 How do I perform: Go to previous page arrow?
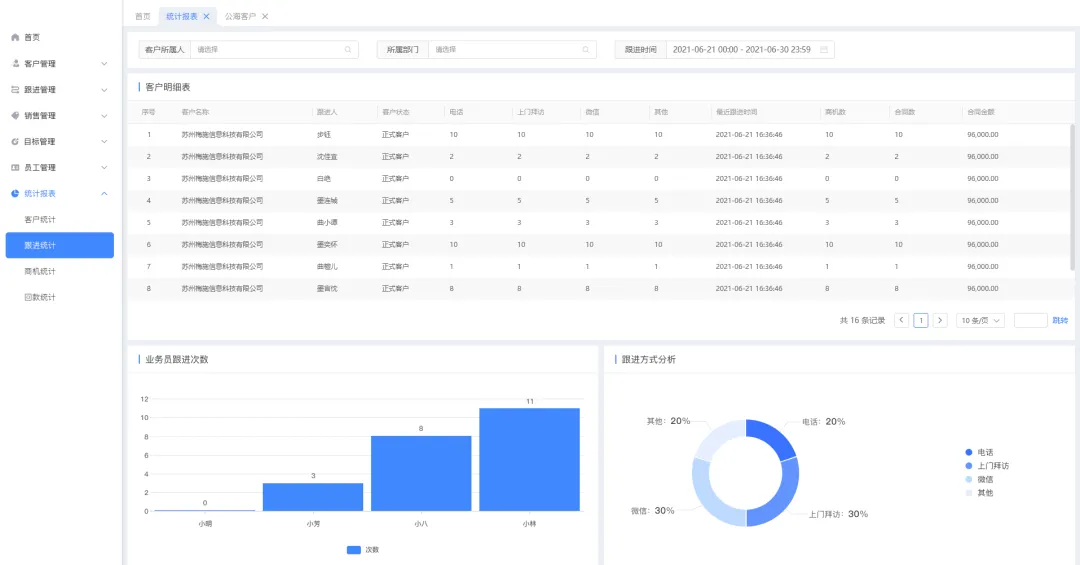(x=901, y=320)
